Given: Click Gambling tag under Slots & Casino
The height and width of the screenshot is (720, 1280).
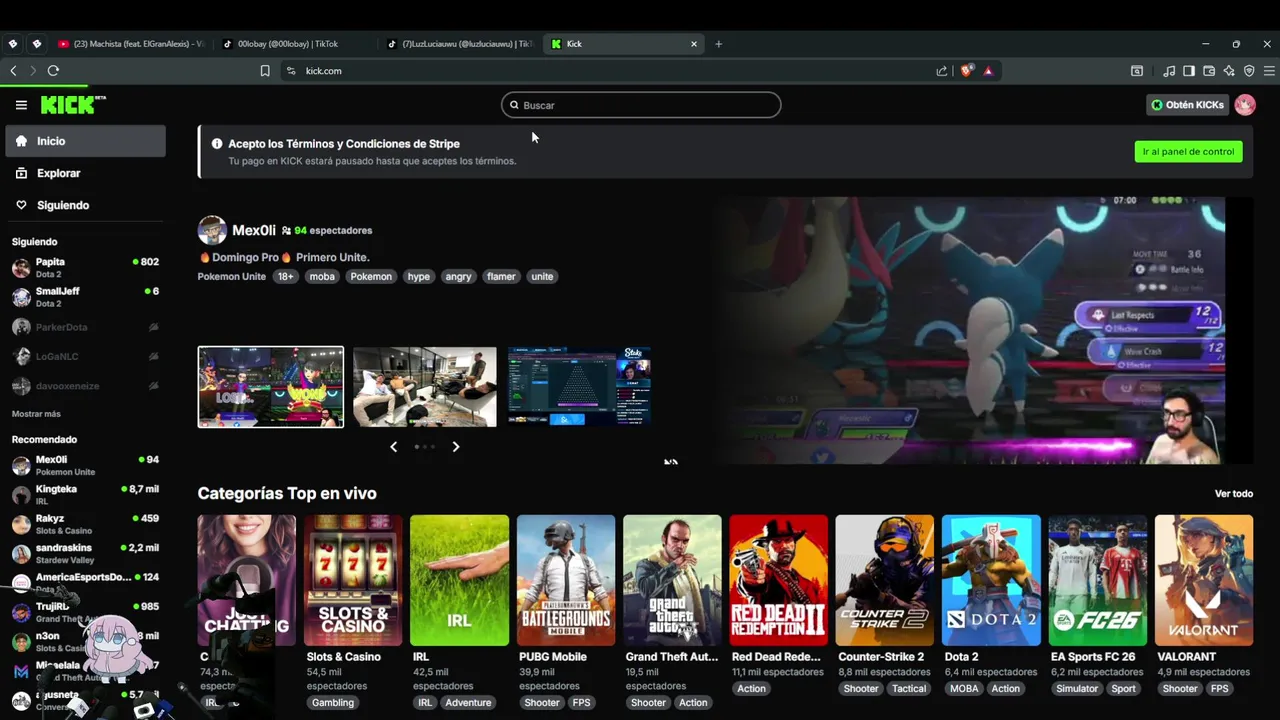Looking at the screenshot, I should [333, 703].
